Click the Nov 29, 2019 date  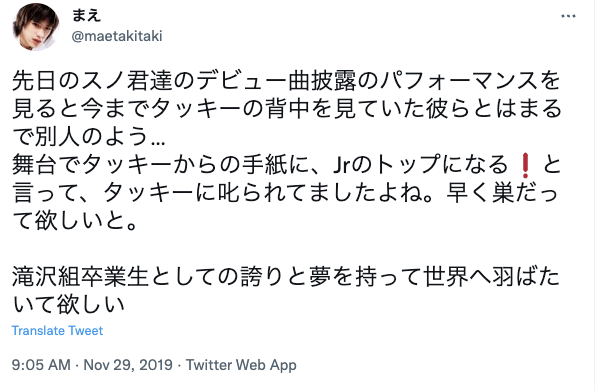point(128,365)
